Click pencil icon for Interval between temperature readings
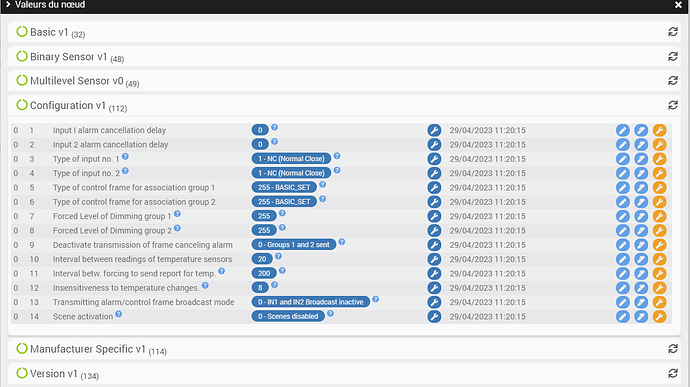 coord(623,259)
